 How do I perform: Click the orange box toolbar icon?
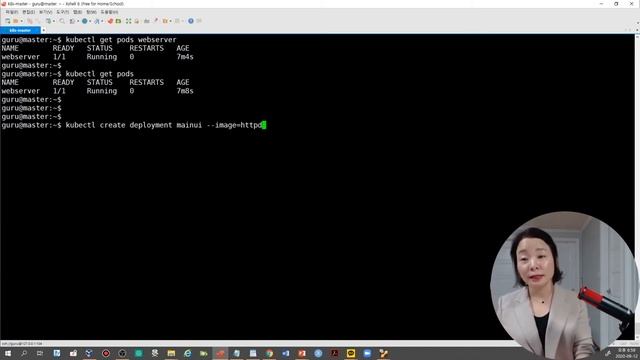point(165,21)
